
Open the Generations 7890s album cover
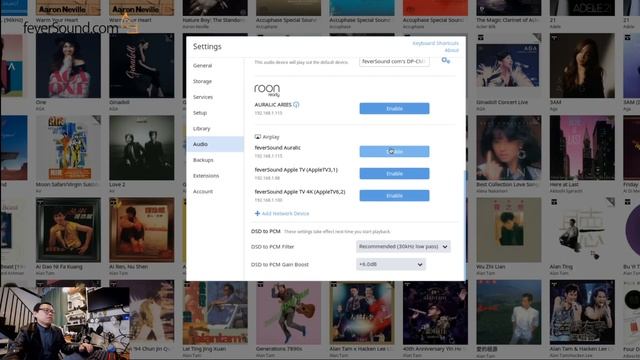pos(289,312)
